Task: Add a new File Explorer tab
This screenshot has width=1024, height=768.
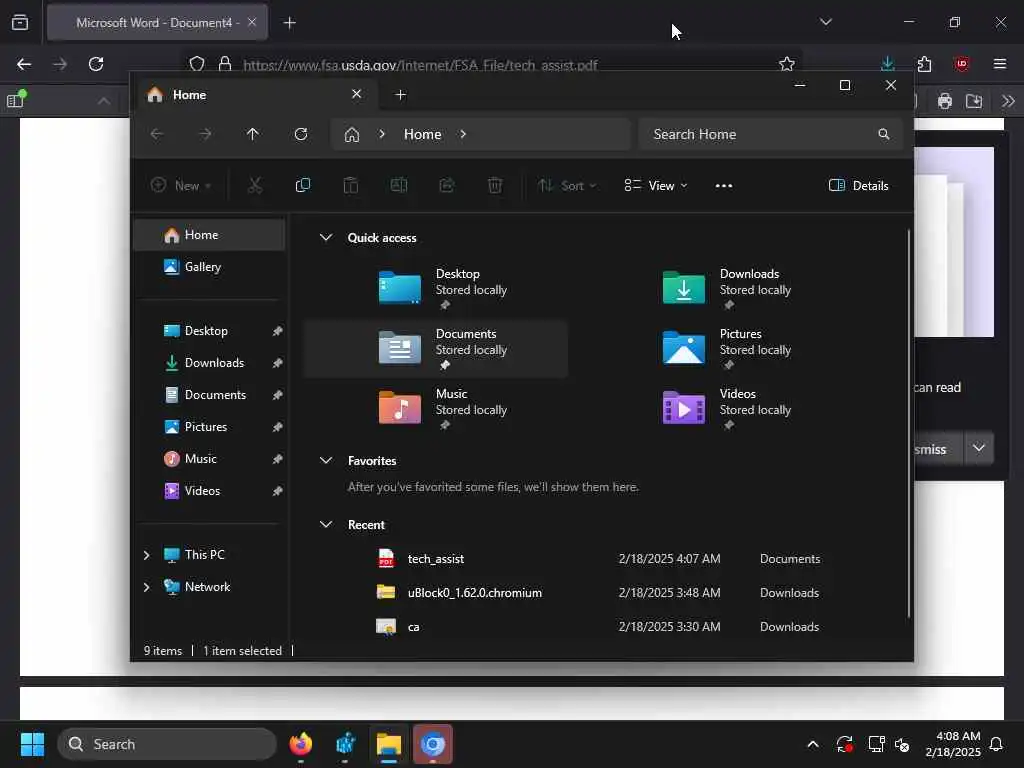Action: tap(401, 95)
